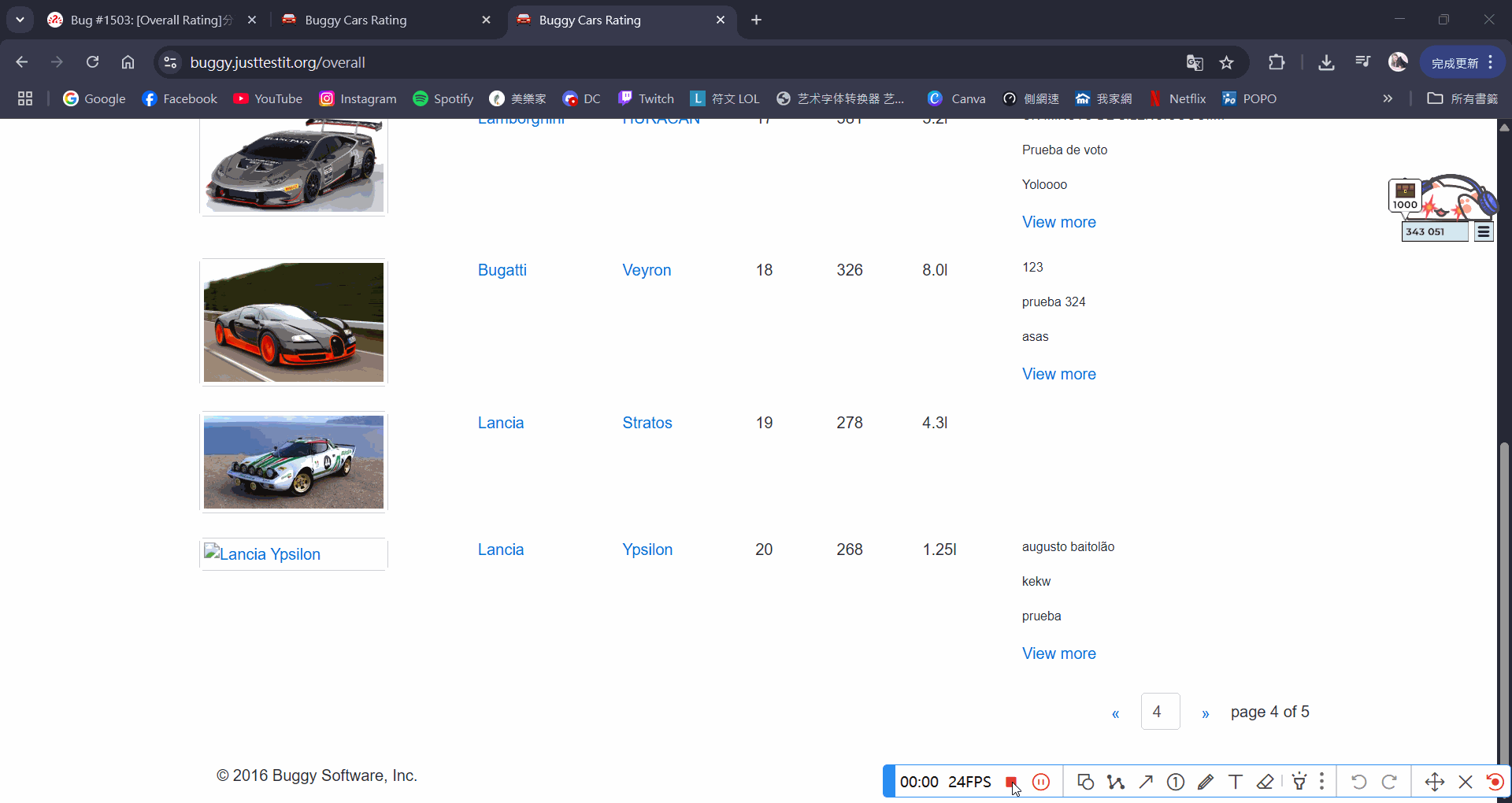Select the polyline tool in recorder toolbar
This screenshot has width=1512, height=803.
tap(1116, 782)
